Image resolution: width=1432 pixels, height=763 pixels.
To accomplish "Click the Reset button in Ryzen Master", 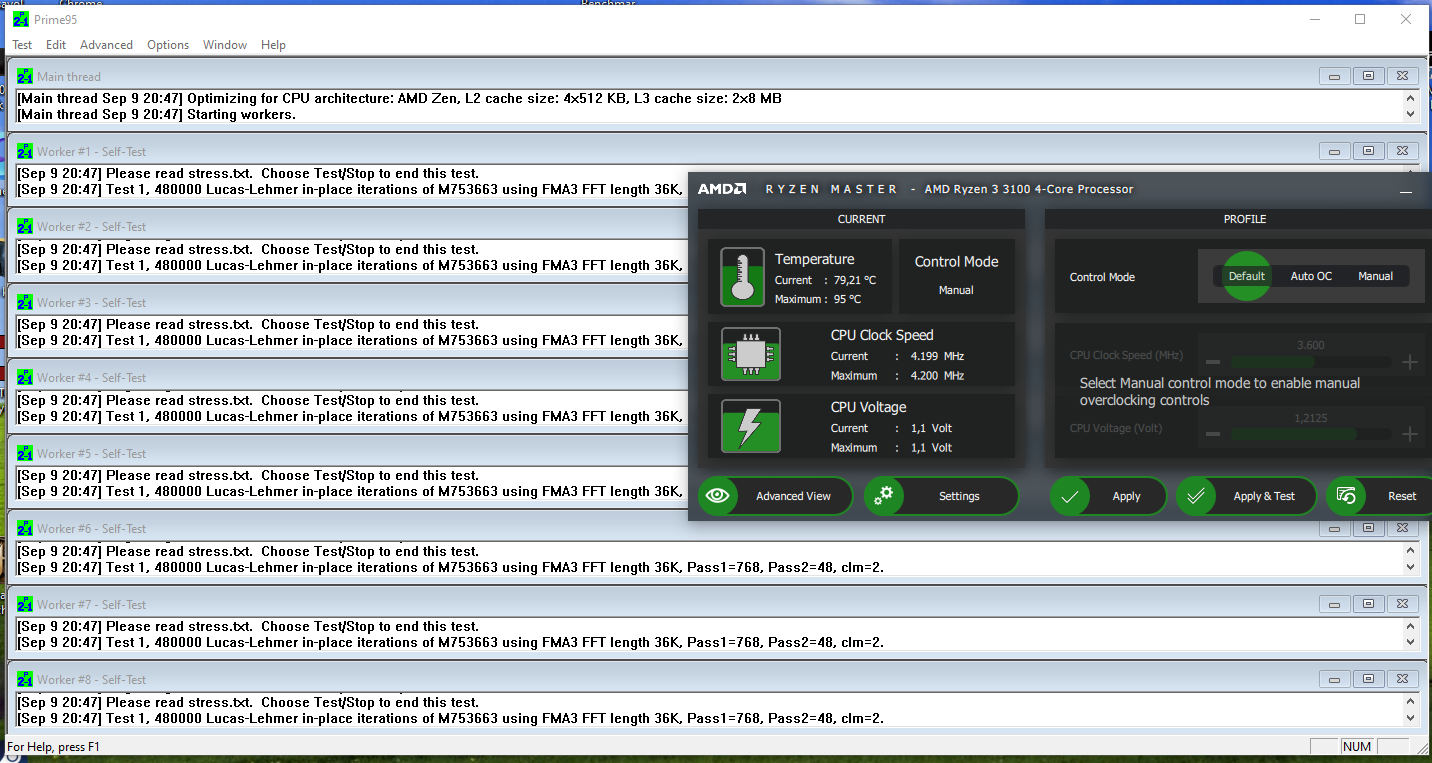I will click(1379, 496).
